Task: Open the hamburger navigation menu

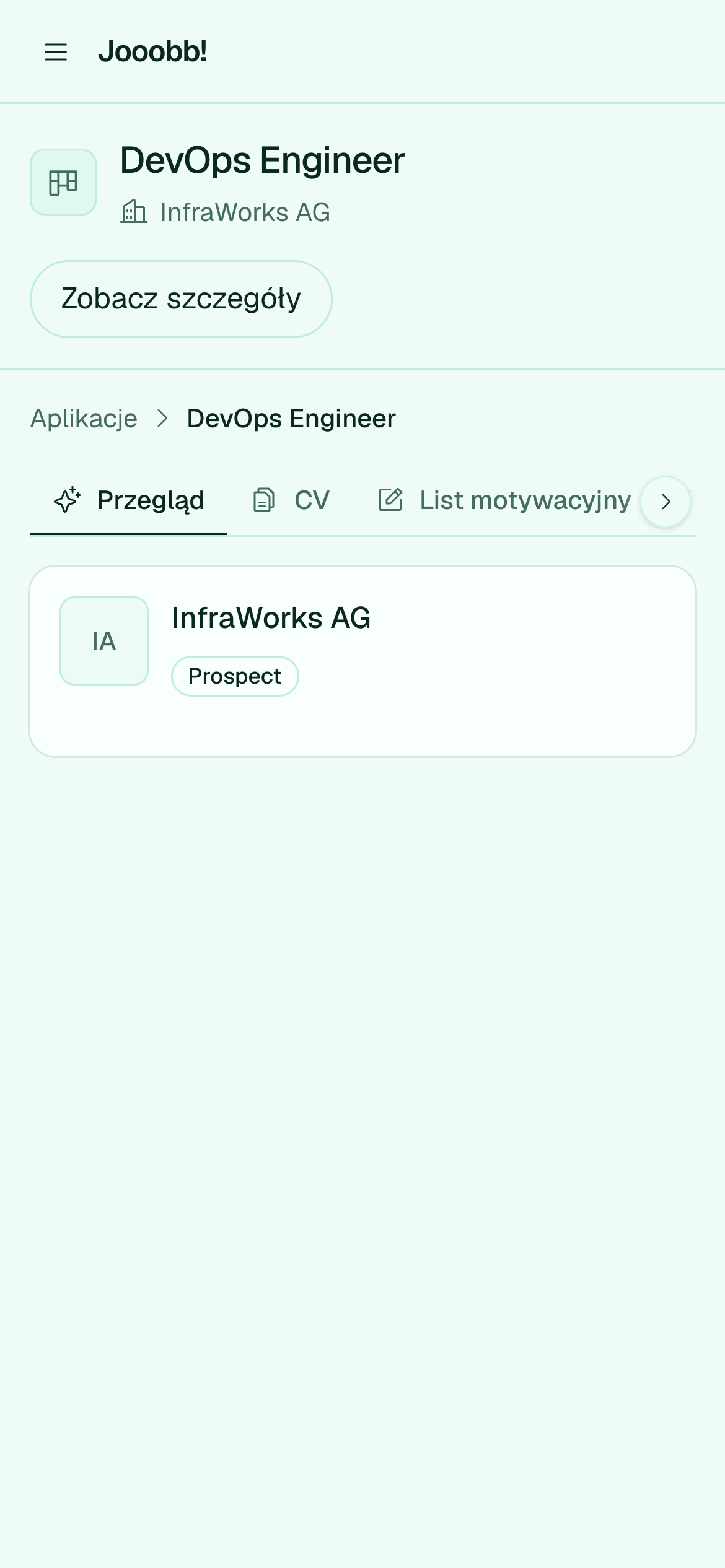Action: [56, 52]
